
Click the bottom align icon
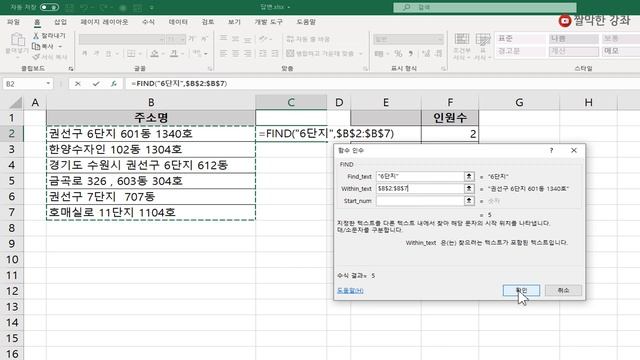point(248,39)
